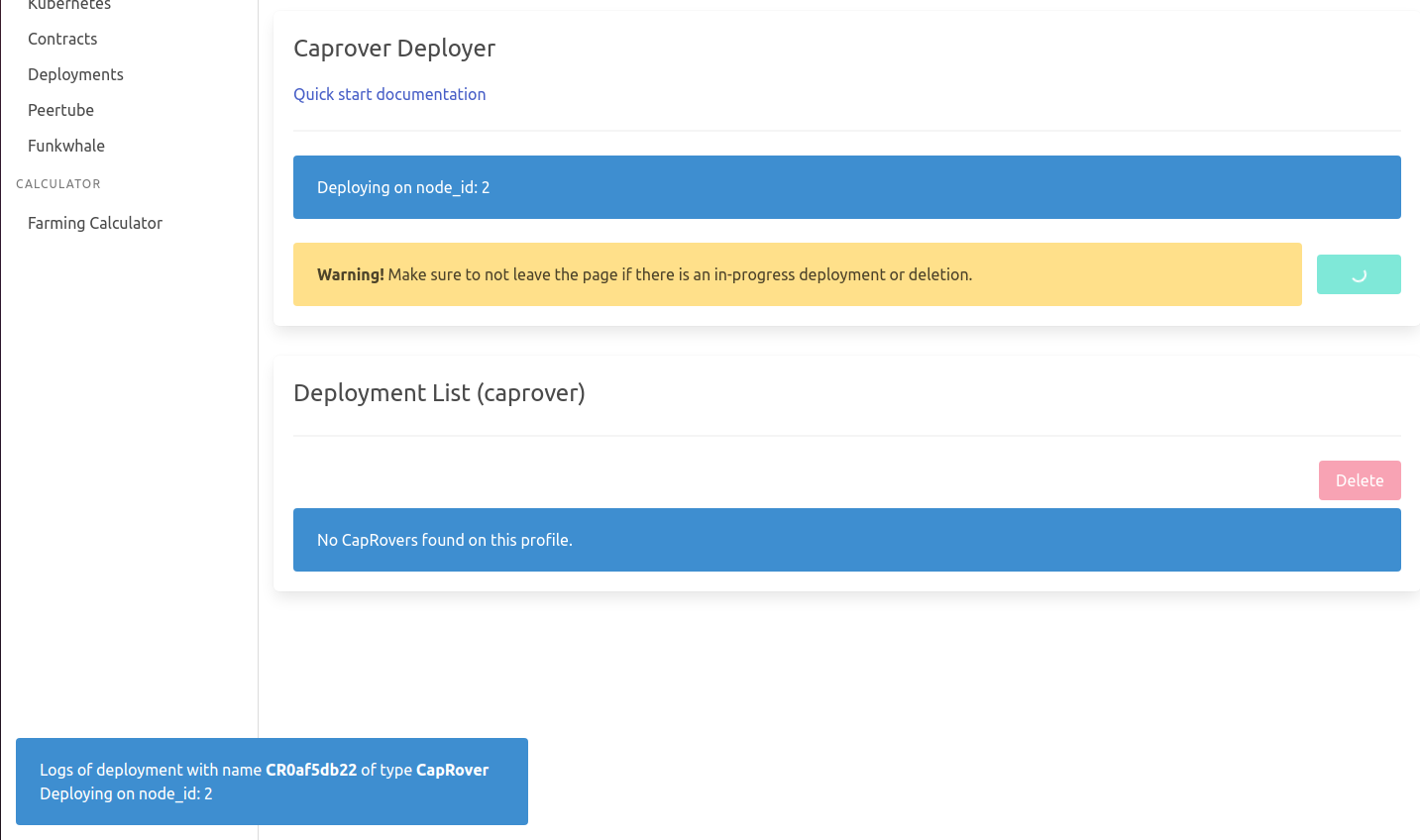Screen dimensions: 1420x840
Task: Open the Contracts sidebar item
Action: click(x=62, y=39)
